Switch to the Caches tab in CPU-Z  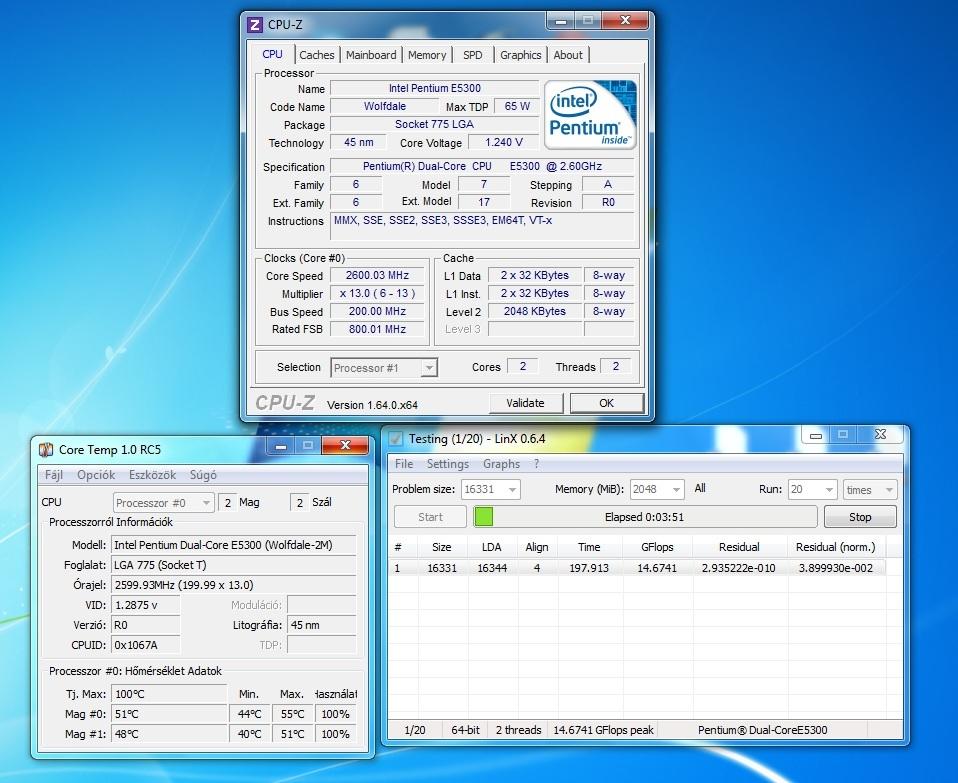pyautogui.click(x=316, y=55)
